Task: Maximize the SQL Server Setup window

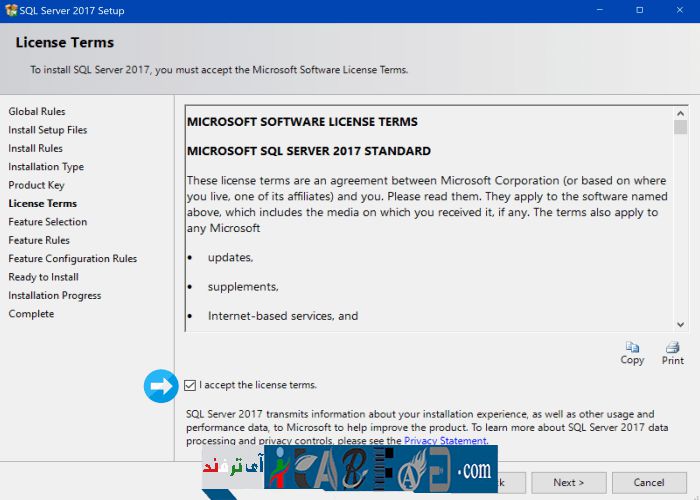Action: point(639,10)
